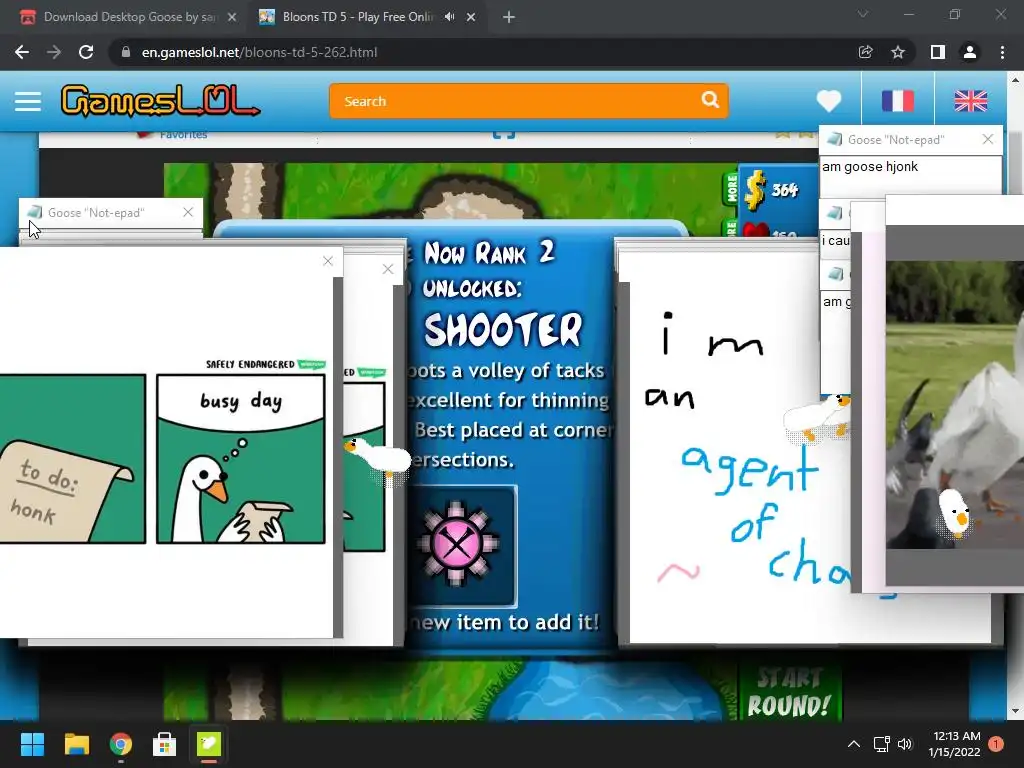The height and width of the screenshot is (768, 1024).
Task: Open network settings tray icon
Action: (x=882, y=744)
